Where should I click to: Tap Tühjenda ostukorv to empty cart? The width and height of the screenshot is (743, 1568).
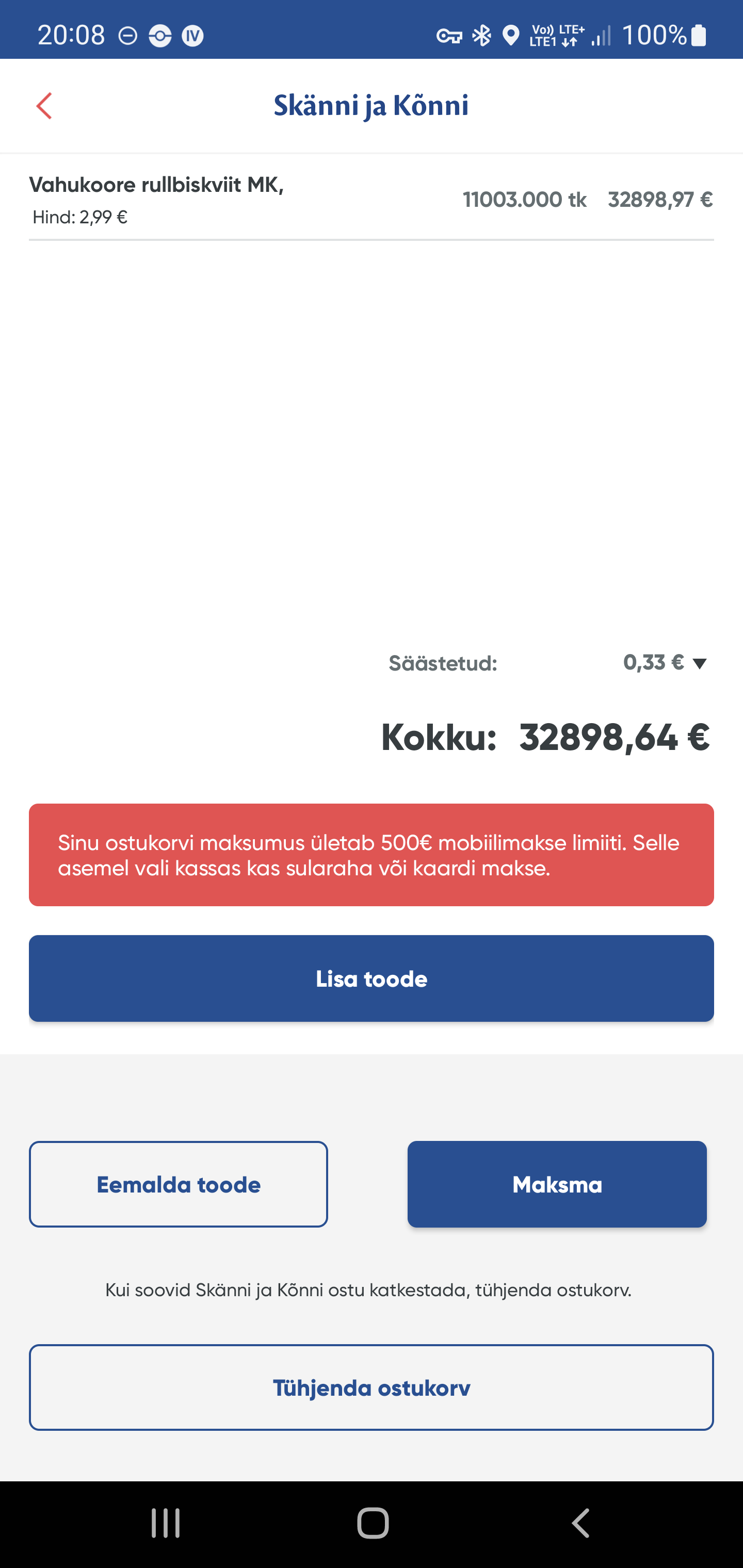pos(372,1388)
